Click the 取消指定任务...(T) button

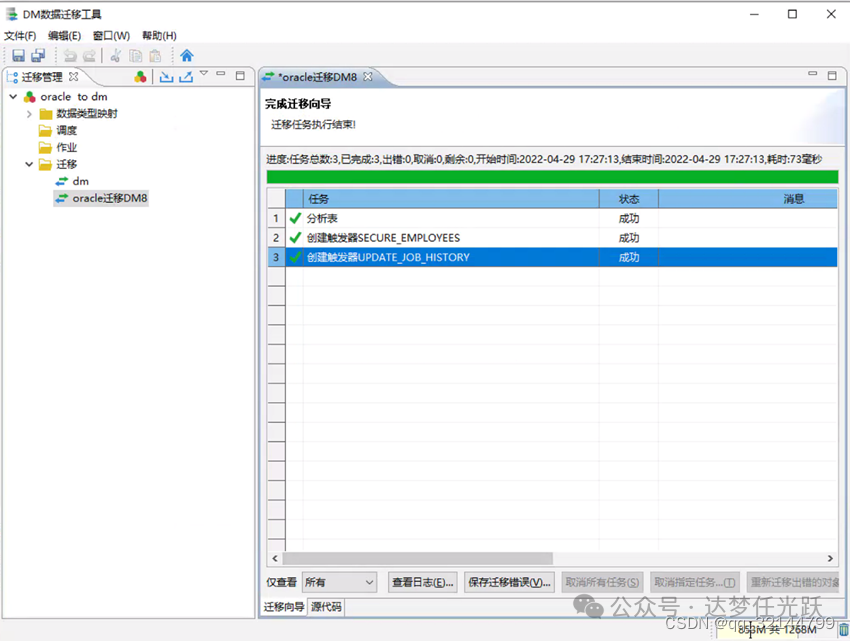(694, 582)
